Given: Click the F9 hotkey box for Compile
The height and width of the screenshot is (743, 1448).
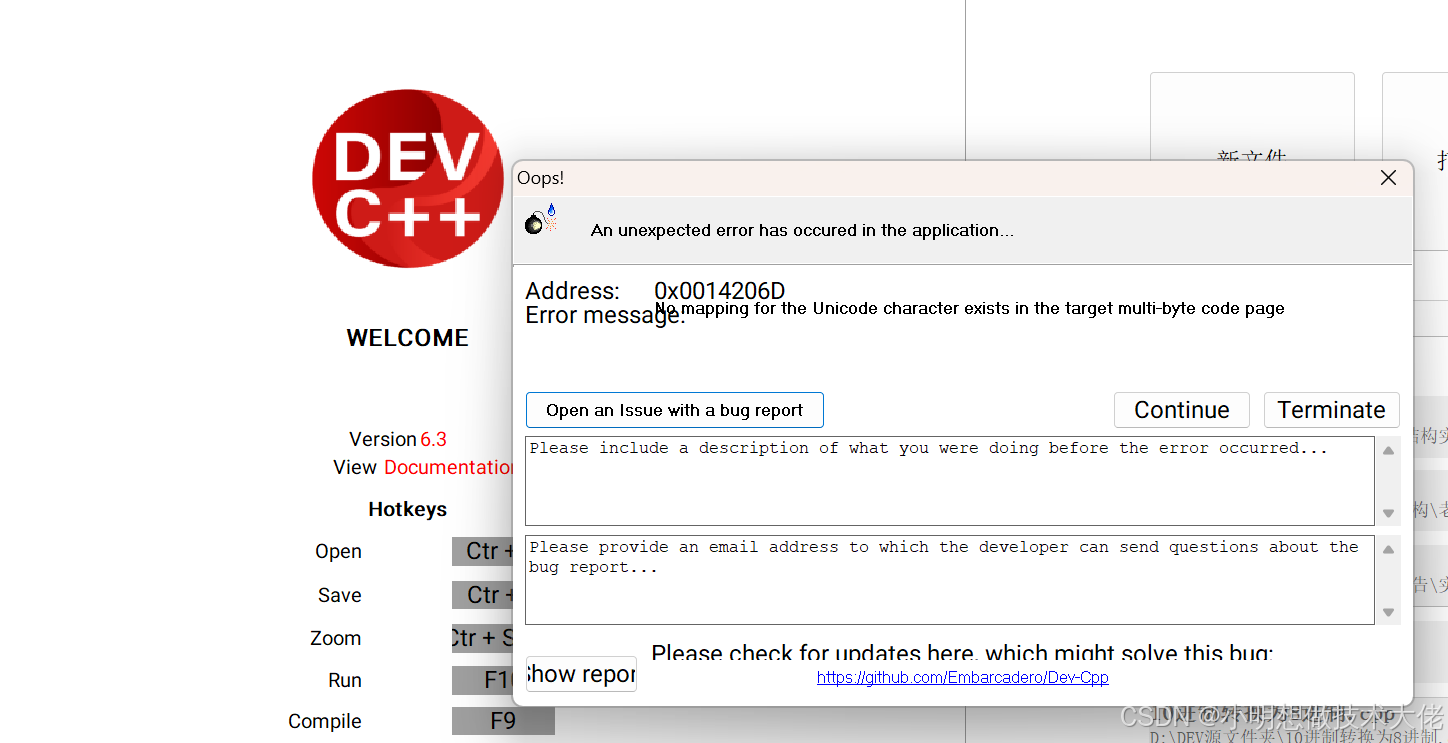Looking at the screenshot, I should (503, 721).
